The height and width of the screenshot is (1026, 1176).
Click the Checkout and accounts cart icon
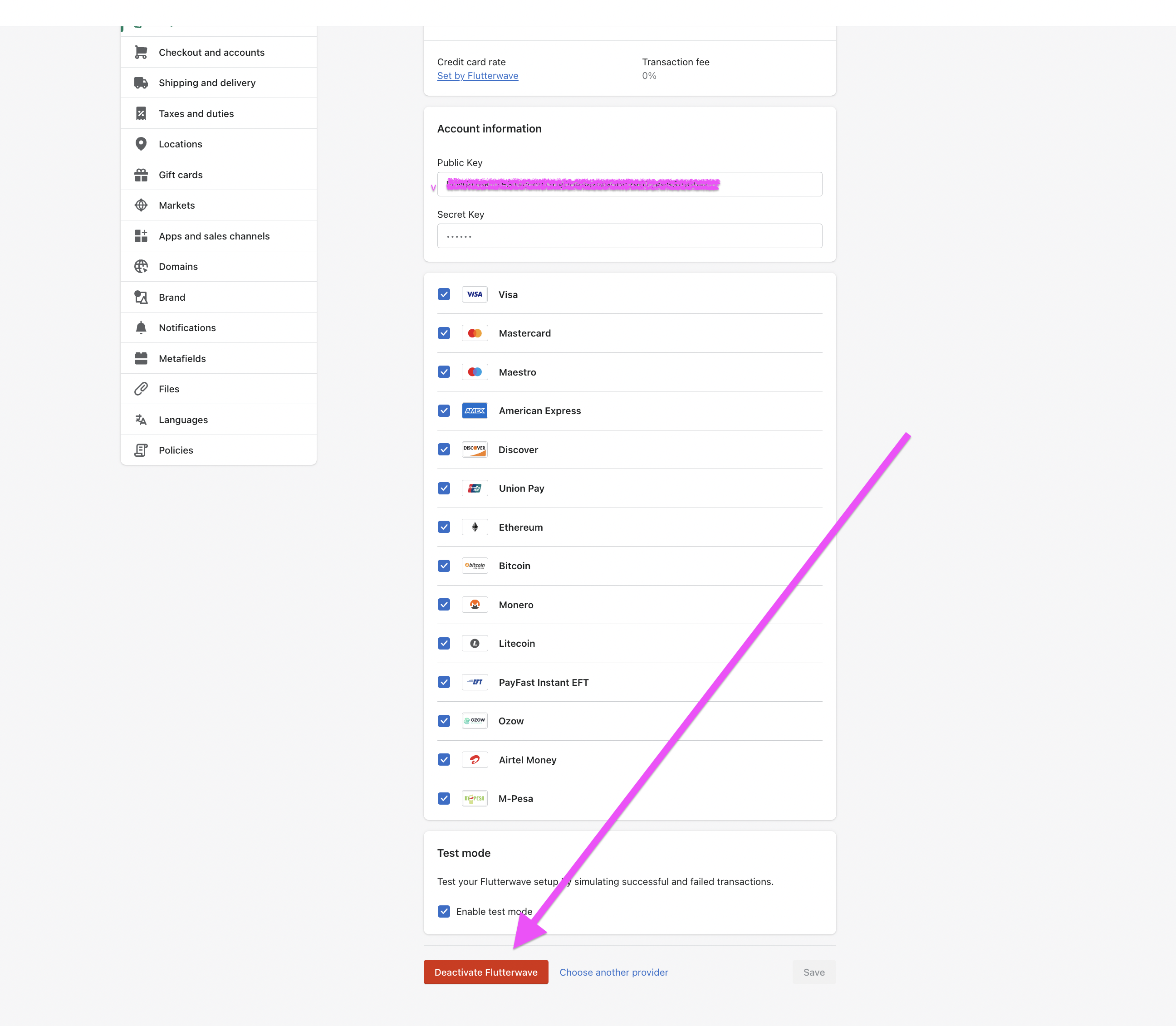tap(141, 52)
